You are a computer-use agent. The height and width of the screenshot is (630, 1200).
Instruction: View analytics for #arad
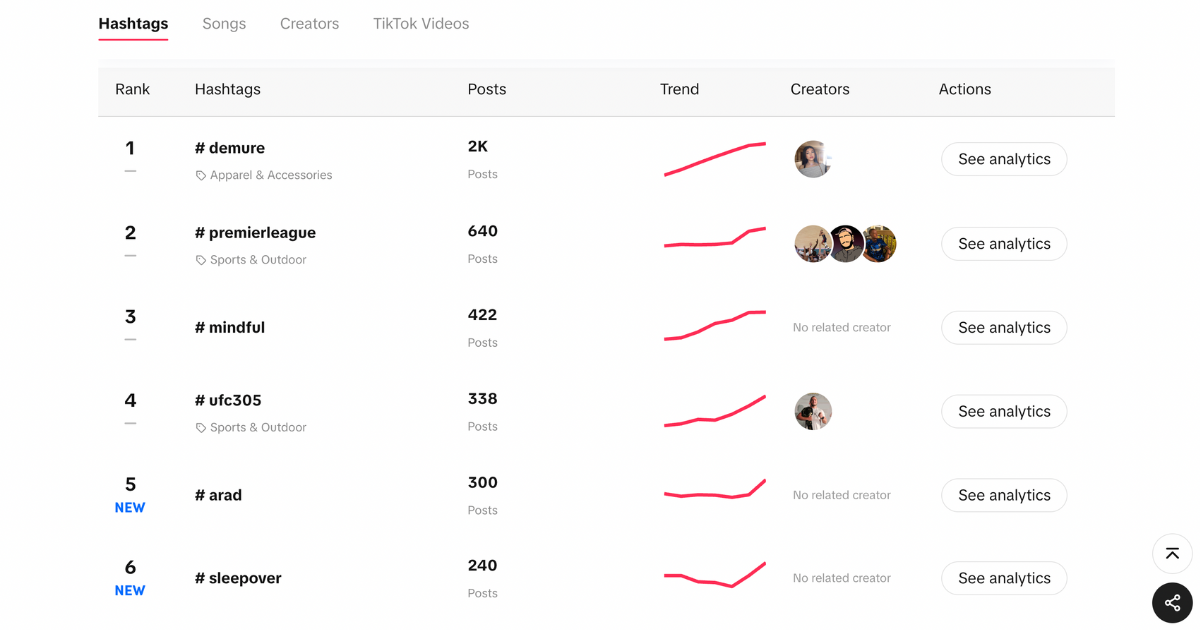pos(1003,495)
